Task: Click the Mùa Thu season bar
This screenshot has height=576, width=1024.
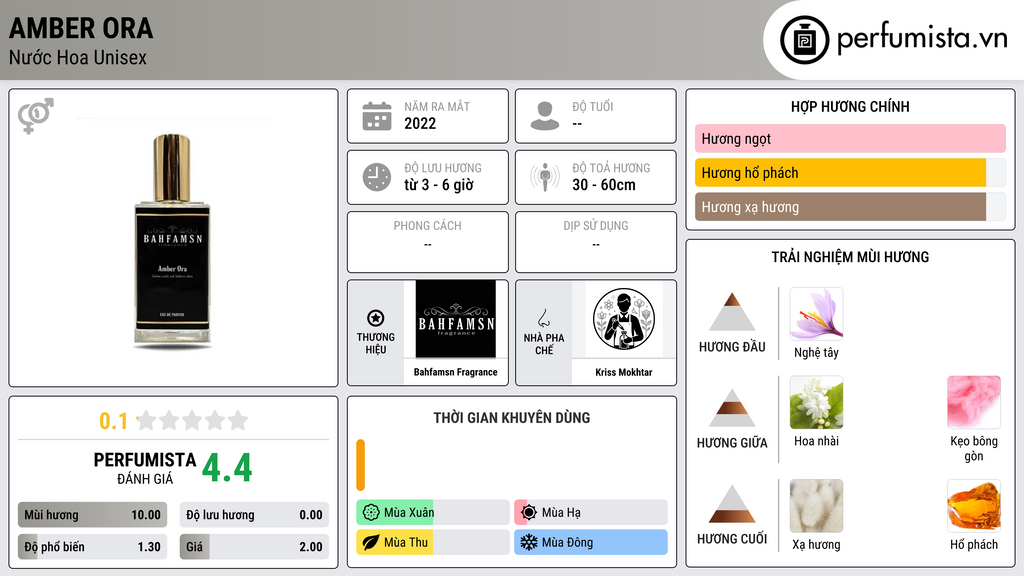Action: click(x=433, y=543)
